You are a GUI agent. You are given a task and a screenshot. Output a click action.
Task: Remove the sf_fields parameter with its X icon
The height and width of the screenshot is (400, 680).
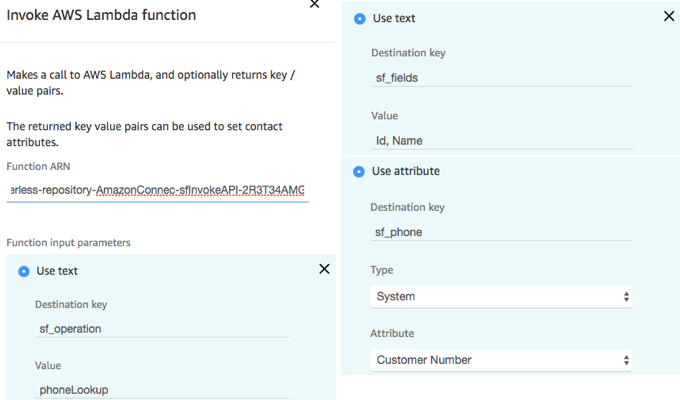click(x=669, y=16)
